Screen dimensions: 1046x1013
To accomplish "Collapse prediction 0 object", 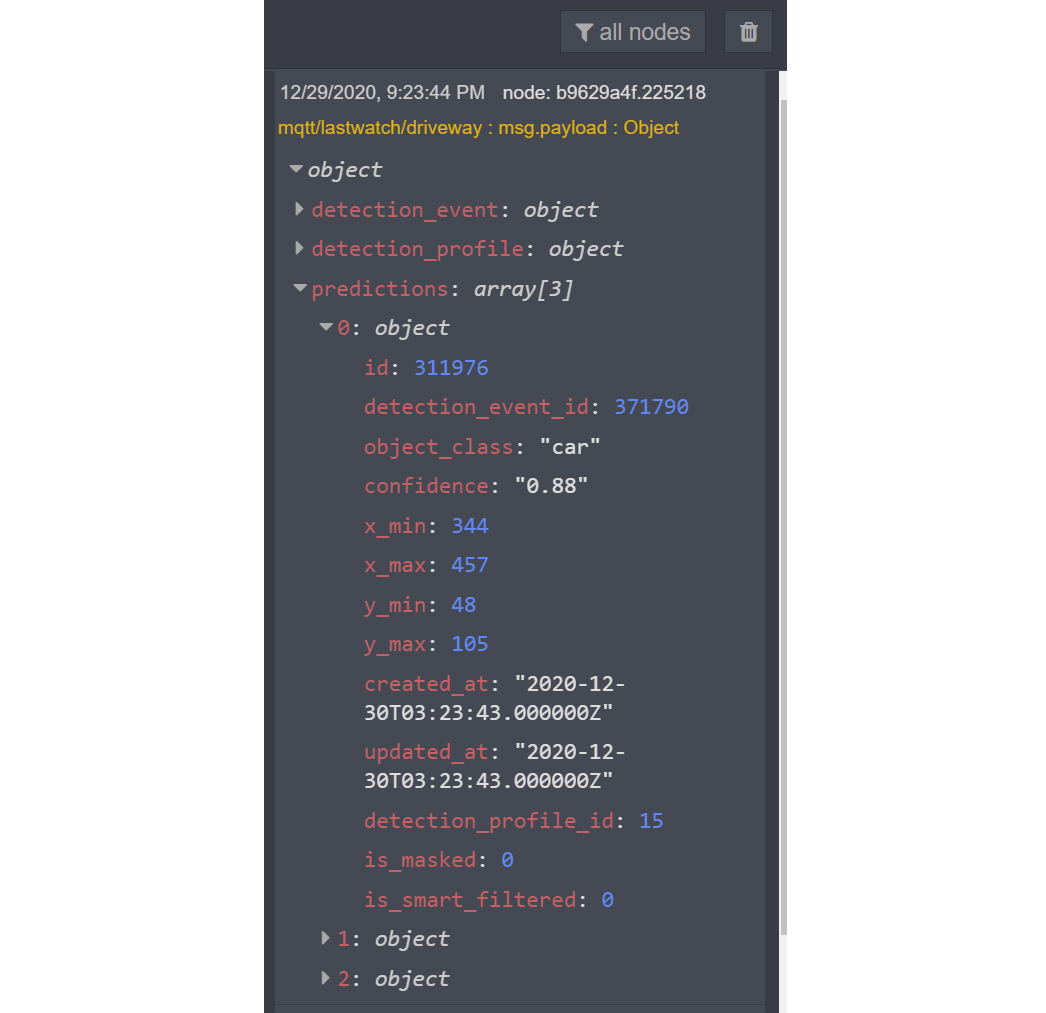I will pos(326,327).
